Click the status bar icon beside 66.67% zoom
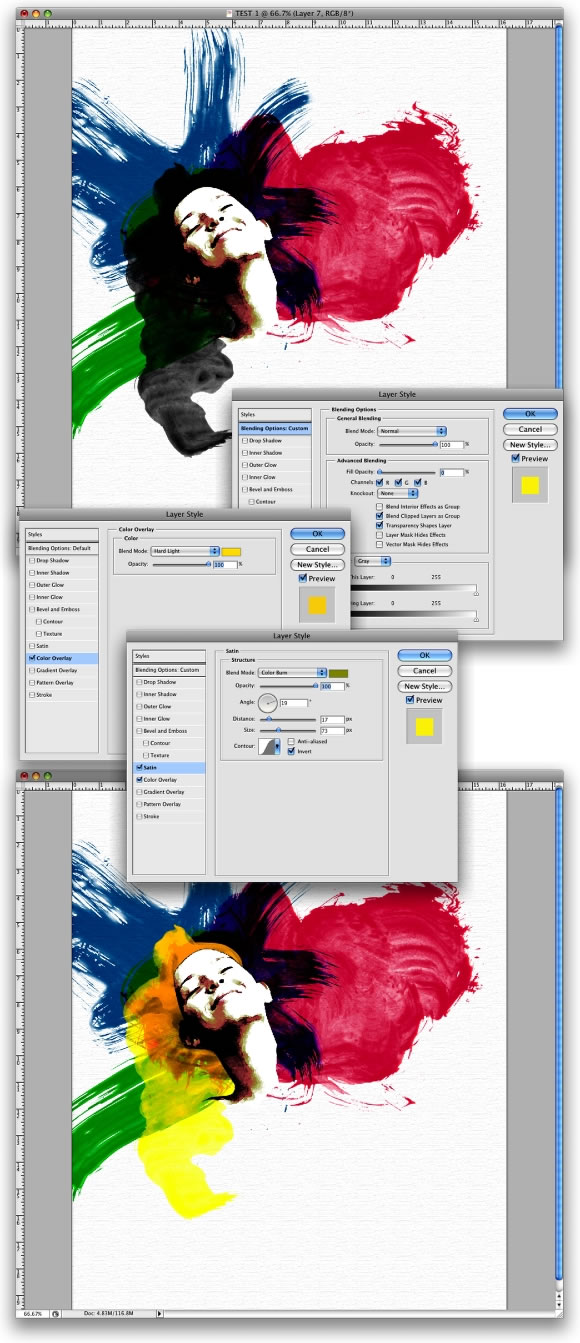Image resolution: width=580 pixels, height=1343 pixels. [56, 1313]
